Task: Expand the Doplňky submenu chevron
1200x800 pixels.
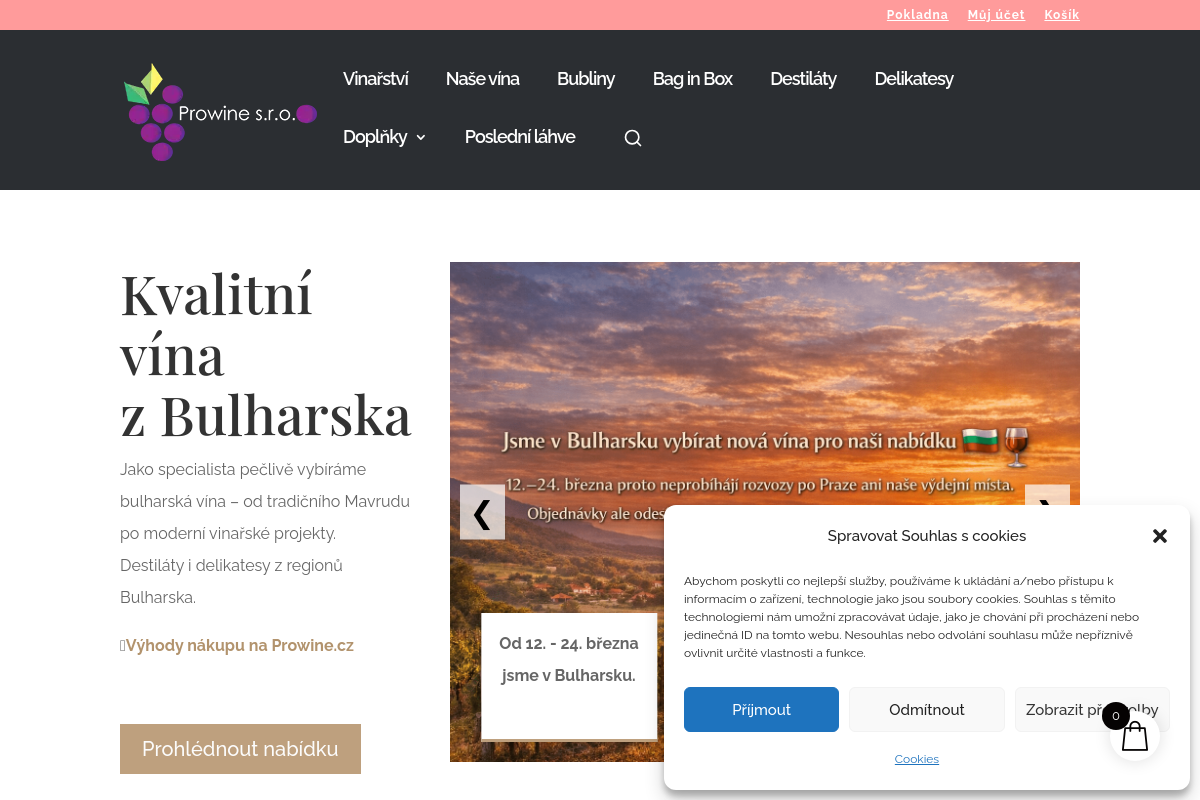Action: (x=421, y=137)
